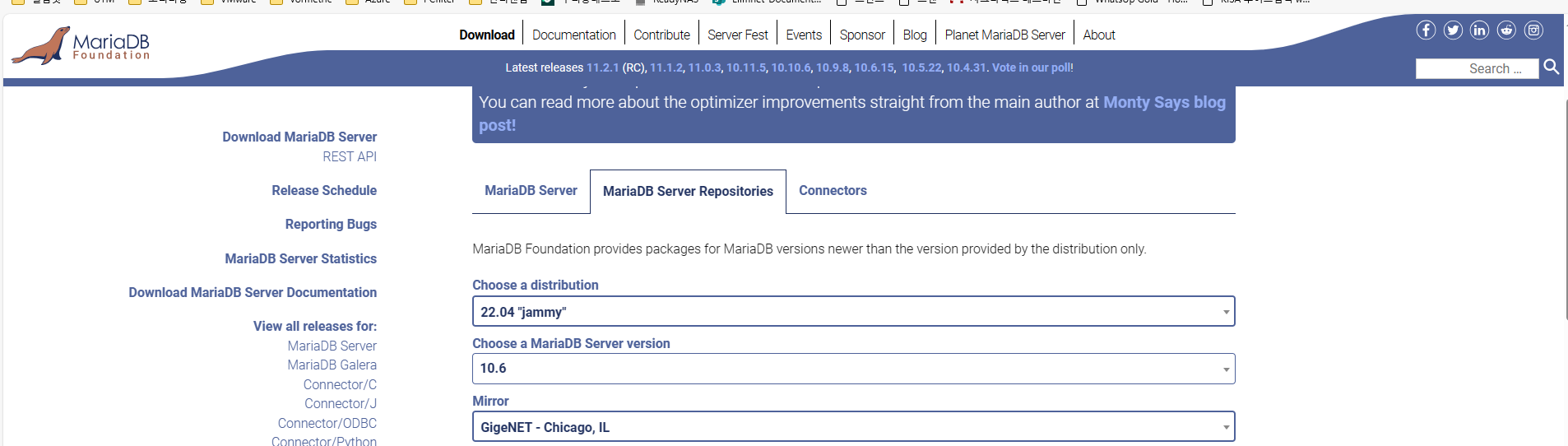
Task: Open MariaDB Server Statistics sidebar link
Action: [301, 258]
